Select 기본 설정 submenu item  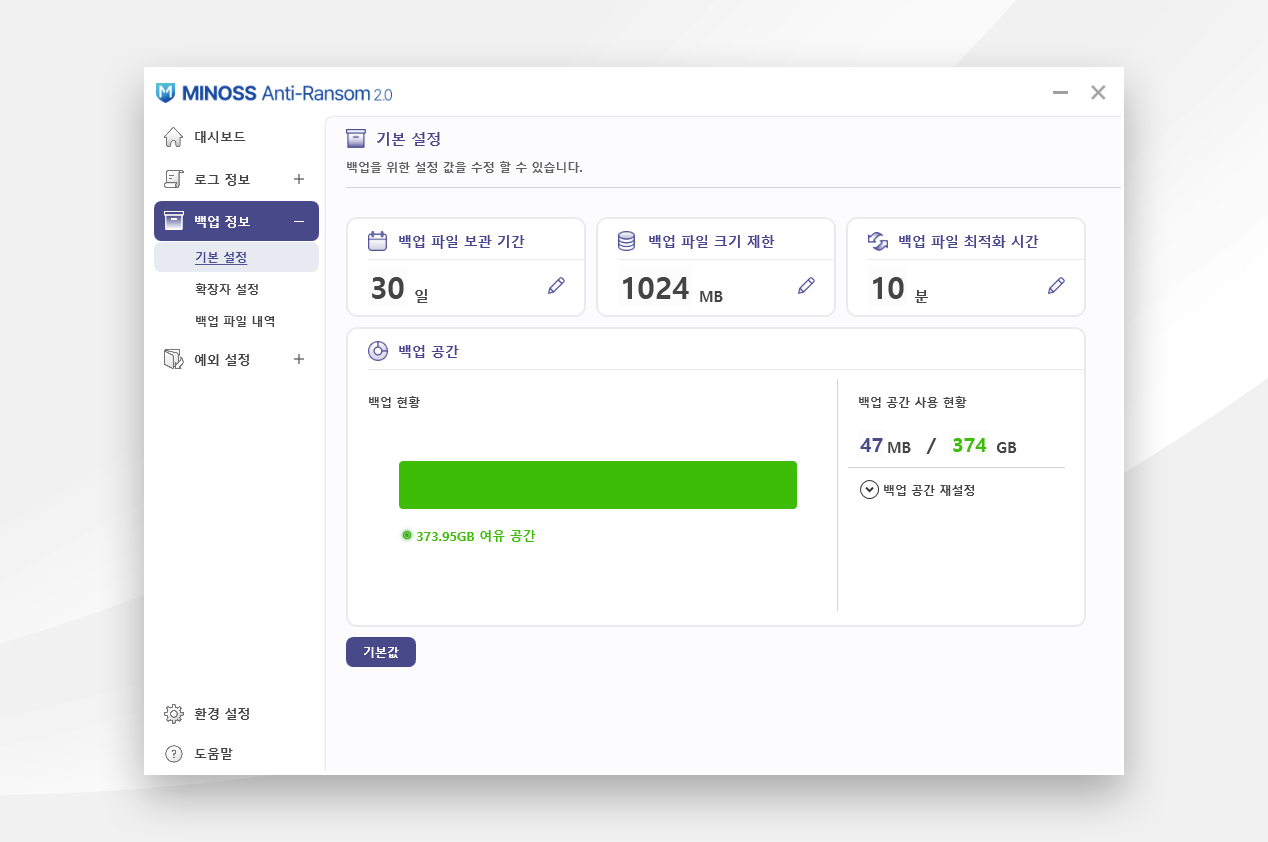click(x=236, y=258)
